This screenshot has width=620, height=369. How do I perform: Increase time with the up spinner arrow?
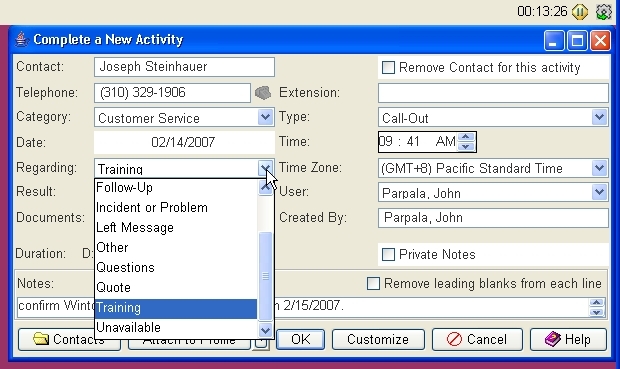pos(466,137)
